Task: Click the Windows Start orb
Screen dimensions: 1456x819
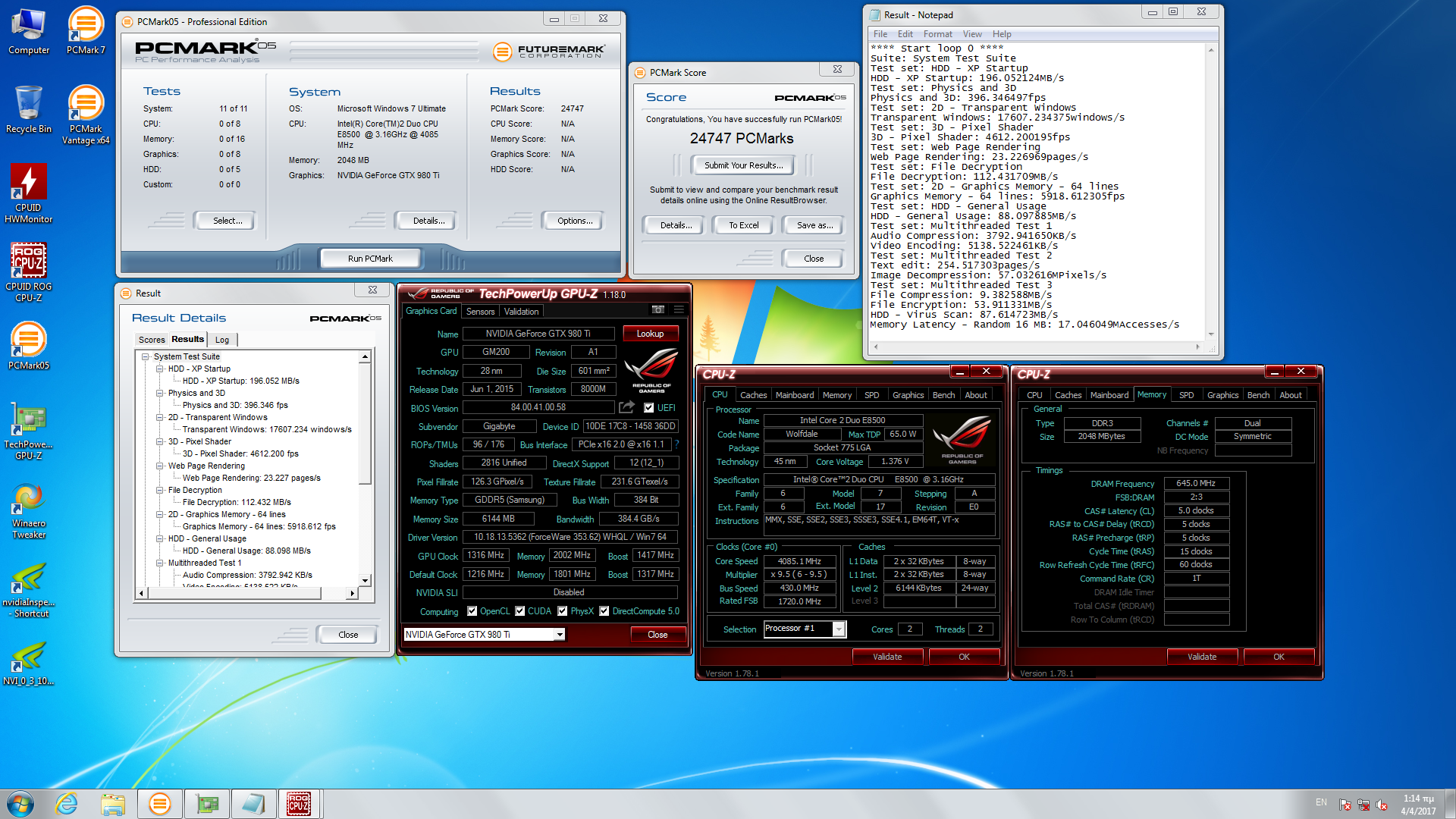Action: (x=20, y=804)
